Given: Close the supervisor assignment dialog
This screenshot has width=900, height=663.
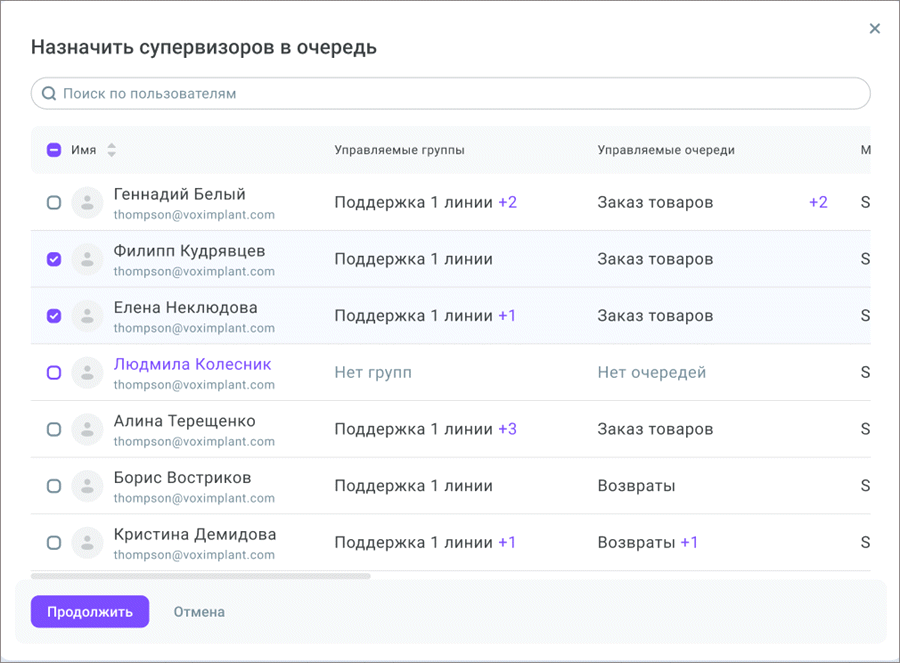Looking at the screenshot, I should (x=874, y=29).
